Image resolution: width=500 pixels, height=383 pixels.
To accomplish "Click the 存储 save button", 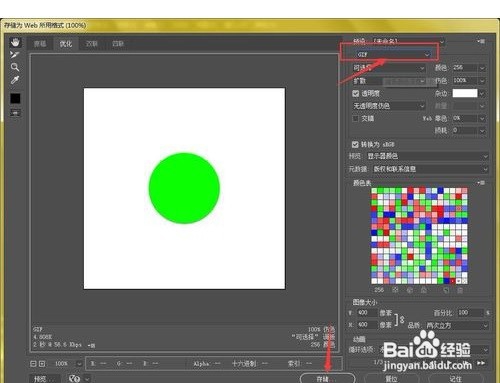I will pos(327,378).
